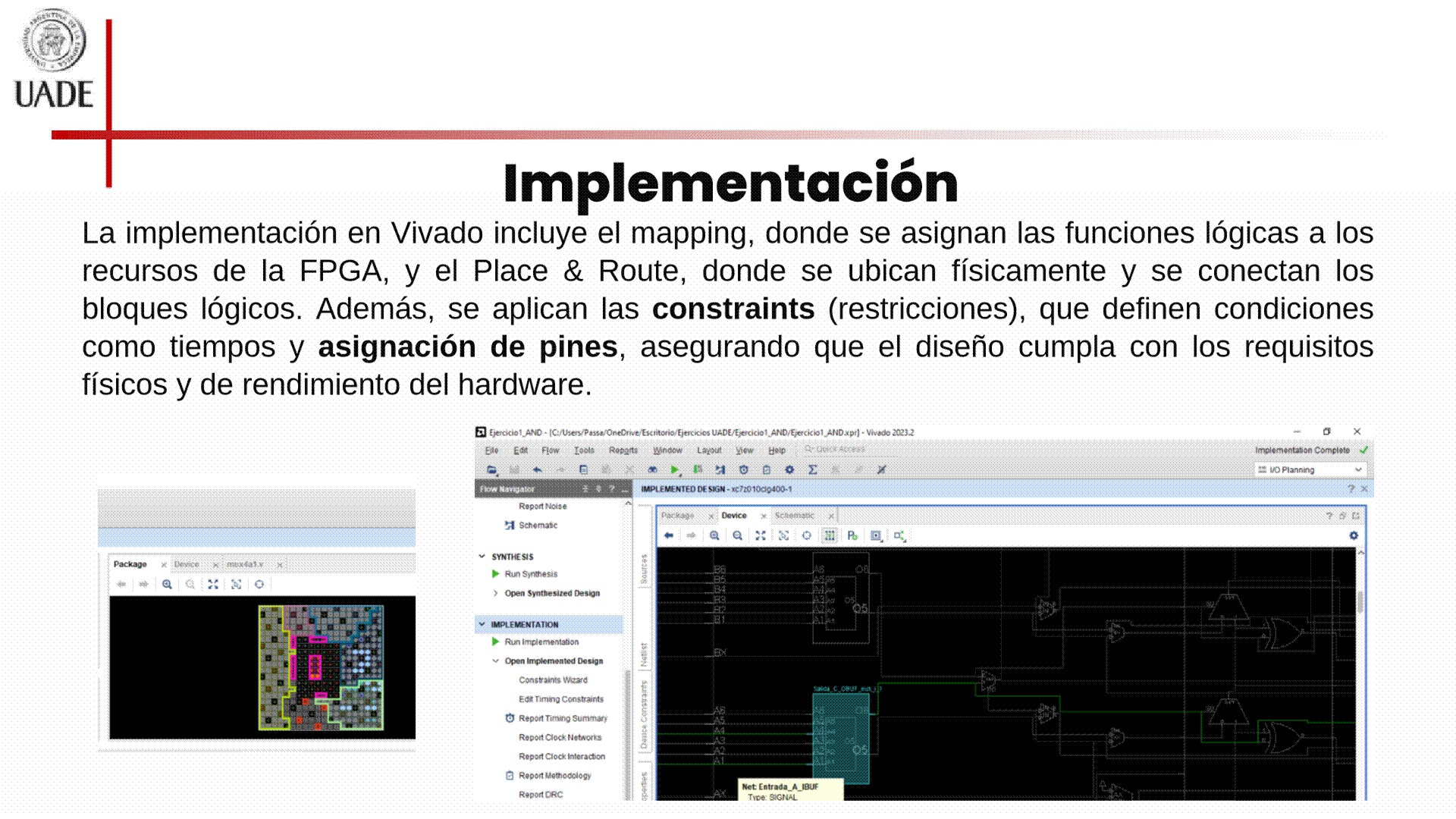Click the green Run toolbar arrow

pos(674,470)
